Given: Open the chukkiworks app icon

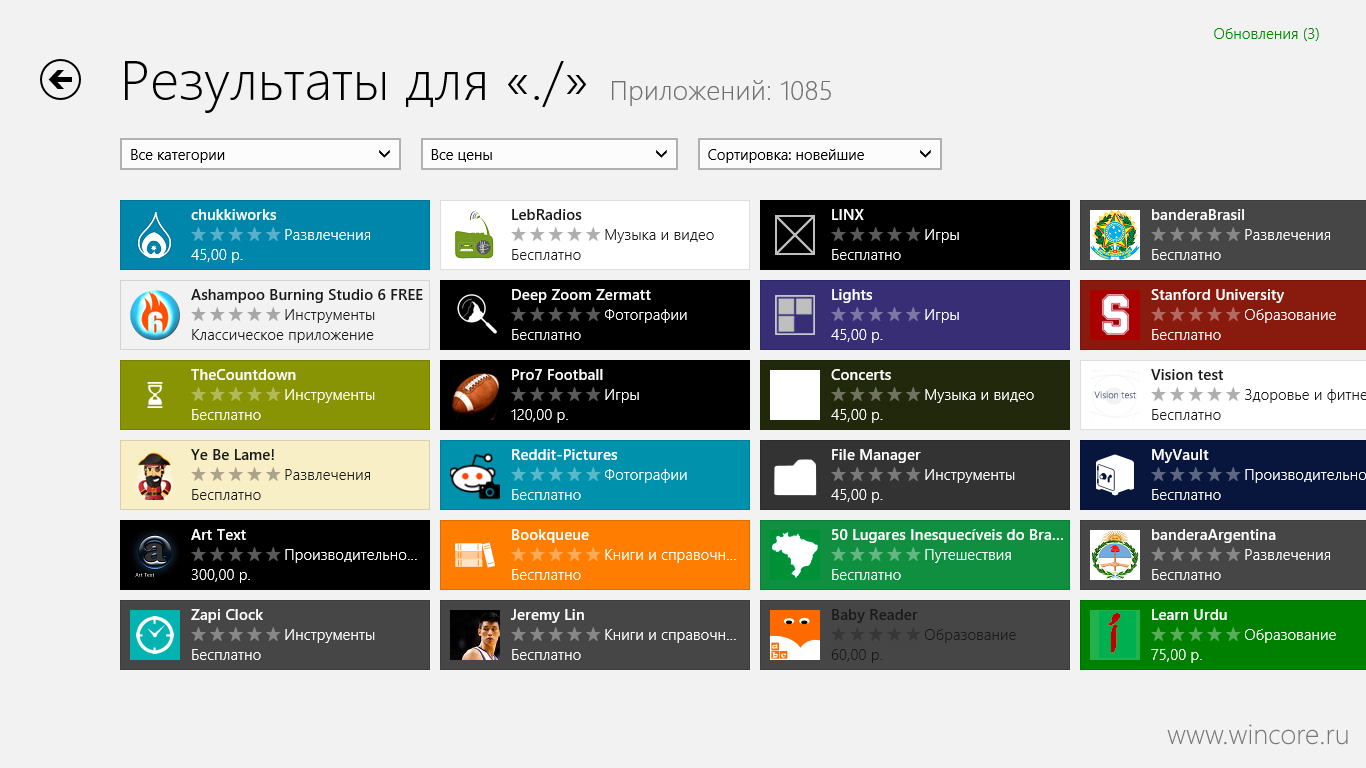Looking at the screenshot, I should tap(155, 235).
